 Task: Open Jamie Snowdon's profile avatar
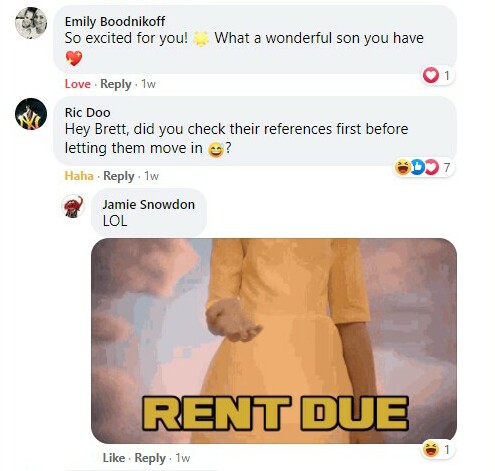coord(73,206)
